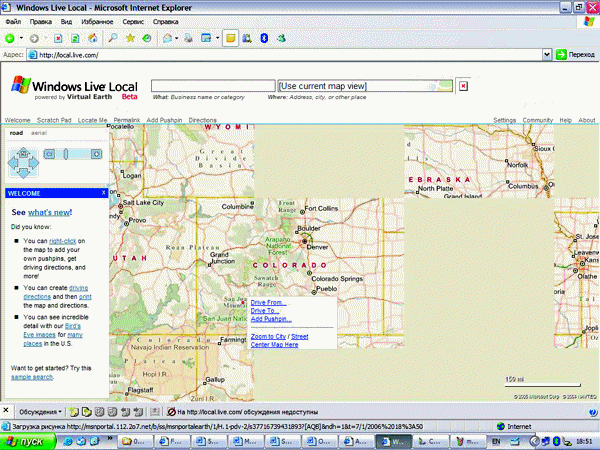Image resolution: width=600 pixels, height=450 pixels.
Task: Toggle the yellow Discuss note icon
Action: pos(230,38)
